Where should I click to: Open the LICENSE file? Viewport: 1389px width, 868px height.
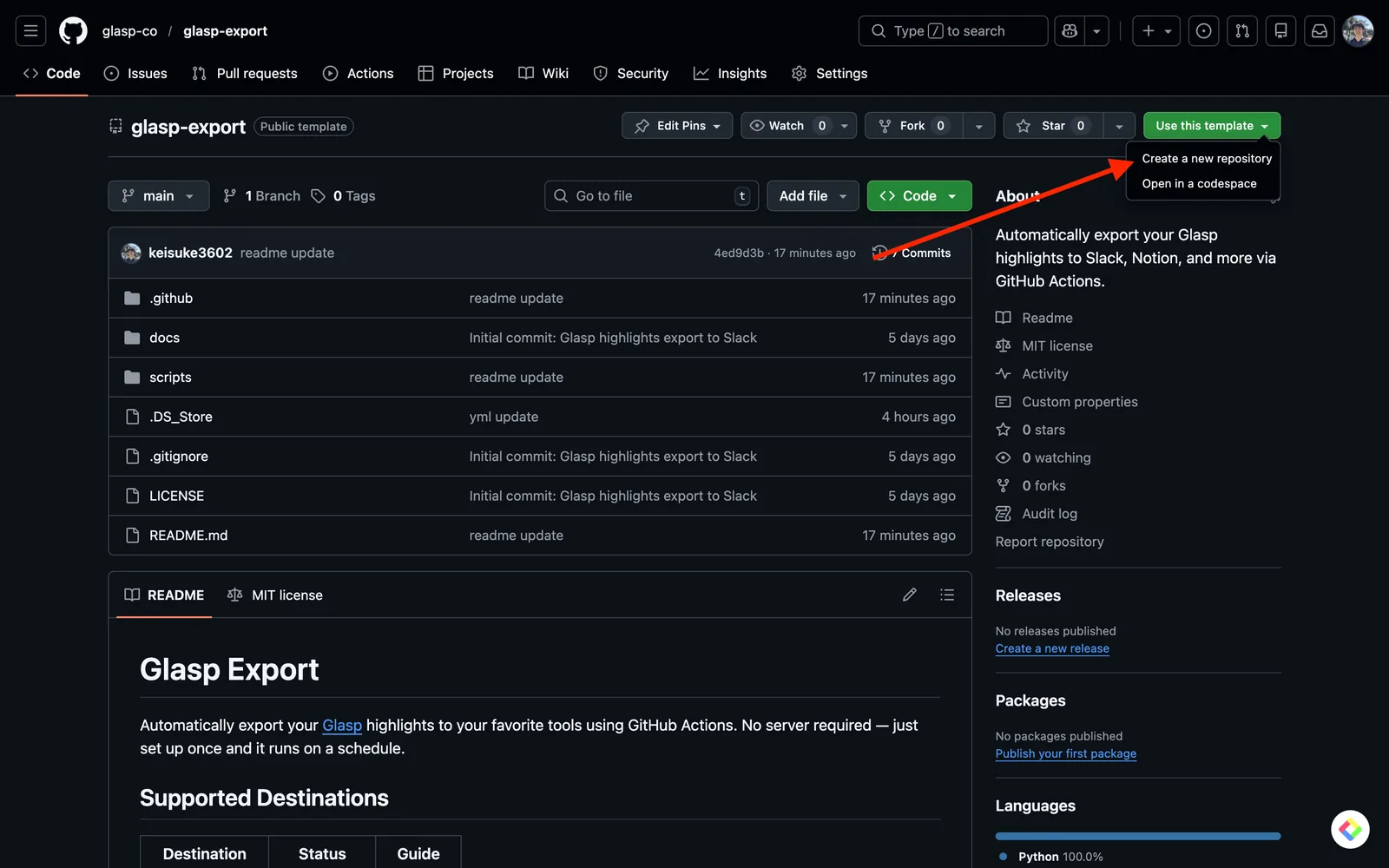click(176, 496)
